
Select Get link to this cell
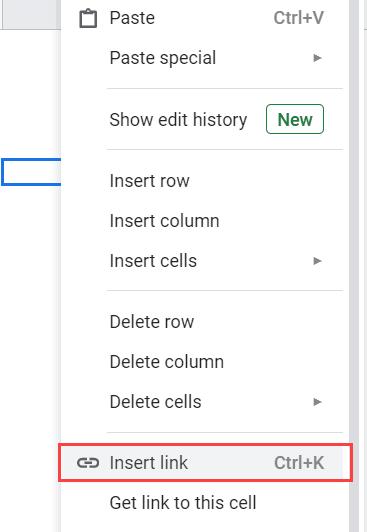(x=205, y=502)
